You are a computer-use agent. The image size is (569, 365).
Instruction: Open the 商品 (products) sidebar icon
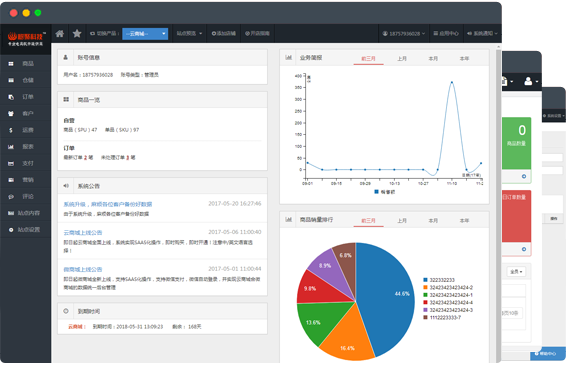pos(11,64)
